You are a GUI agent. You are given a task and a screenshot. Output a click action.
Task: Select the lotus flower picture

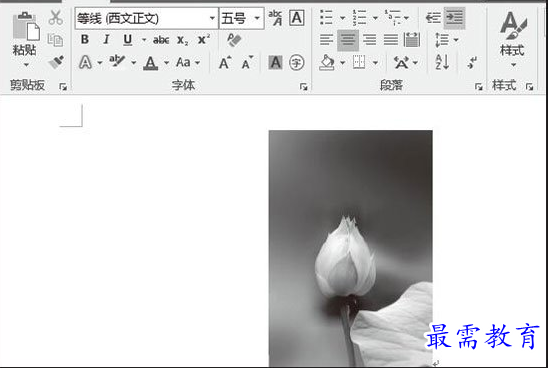tap(351, 248)
